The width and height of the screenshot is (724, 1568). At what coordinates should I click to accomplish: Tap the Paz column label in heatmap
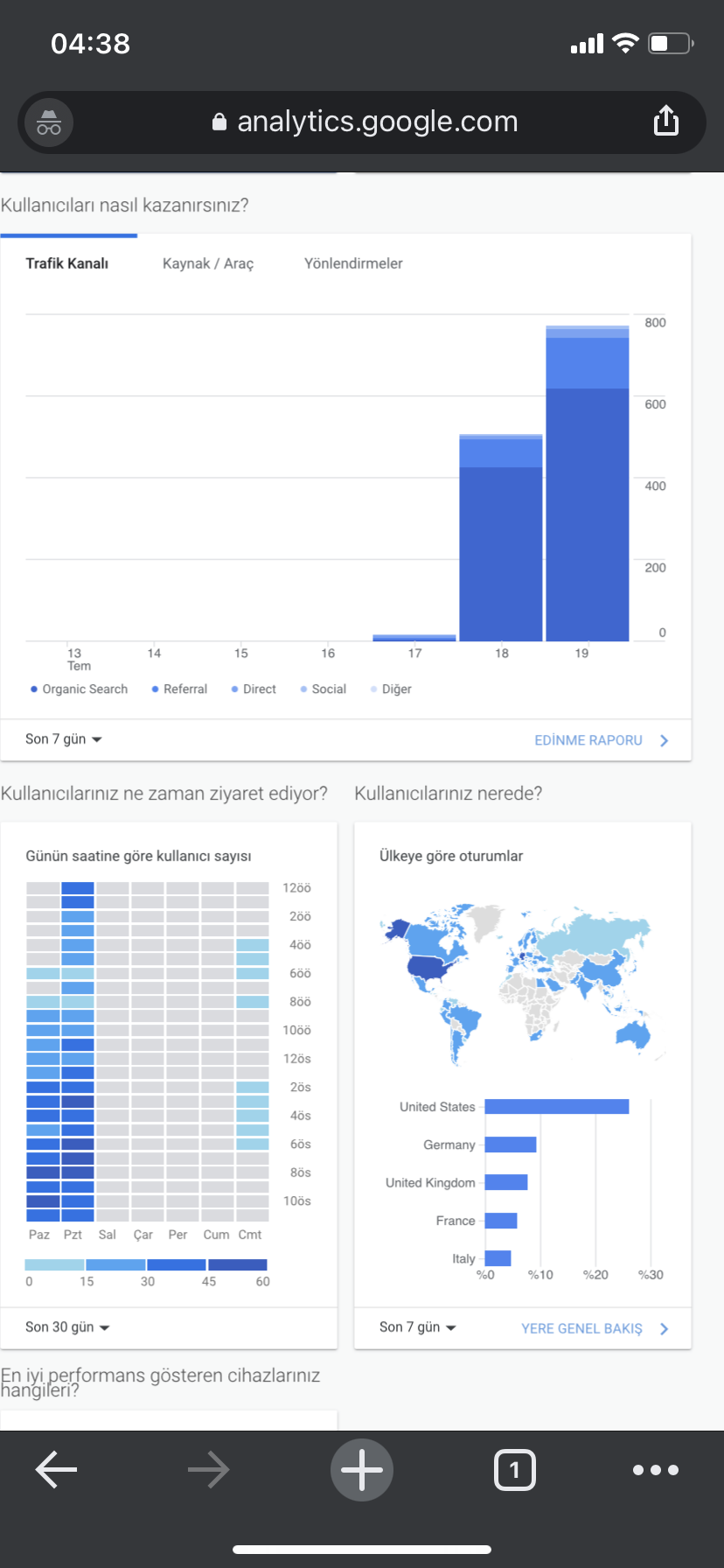(39, 1235)
